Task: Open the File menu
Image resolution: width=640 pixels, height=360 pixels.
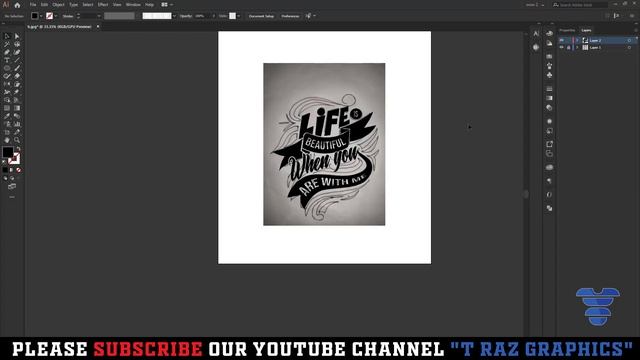Action: [33, 5]
